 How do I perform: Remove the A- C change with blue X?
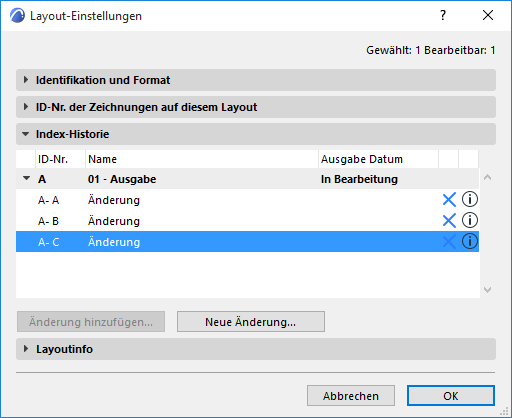pyautogui.click(x=449, y=242)
